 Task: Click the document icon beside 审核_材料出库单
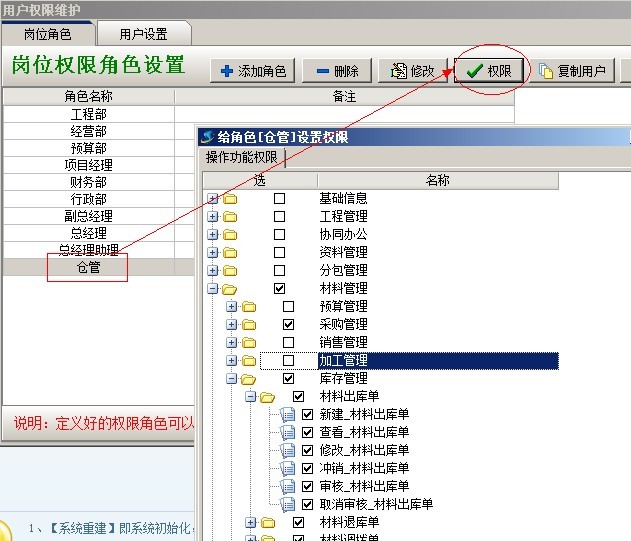click(287, 487)
